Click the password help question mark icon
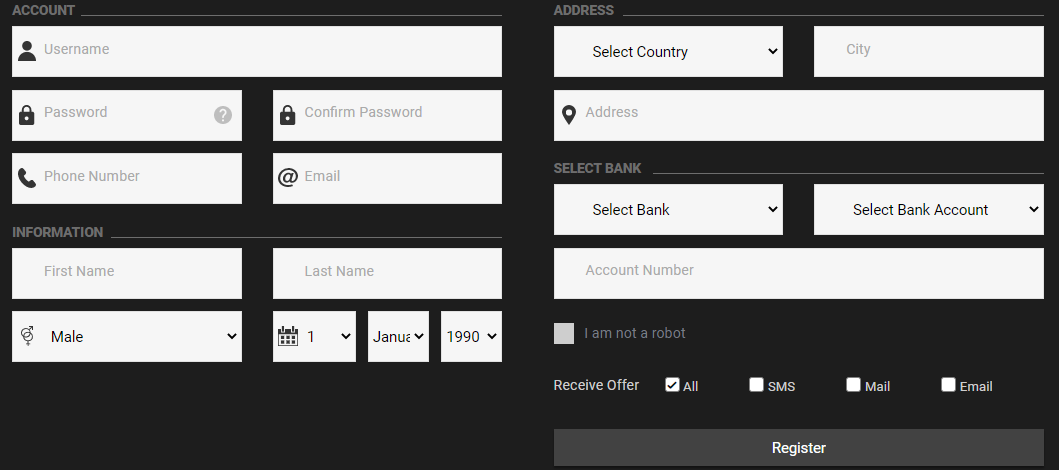Screen dimensions: 1059x470 pyautogui.click(x=223, y=115)
